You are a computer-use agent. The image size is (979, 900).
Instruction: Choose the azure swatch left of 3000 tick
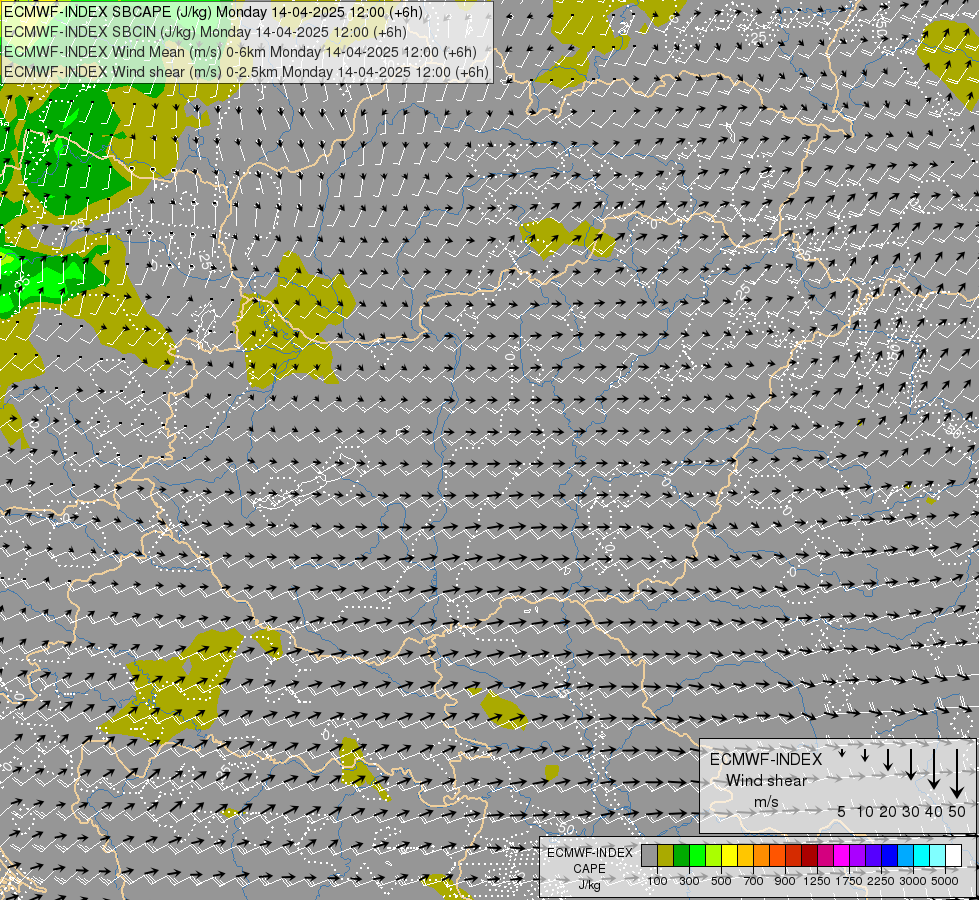click(x=905, y=855)
